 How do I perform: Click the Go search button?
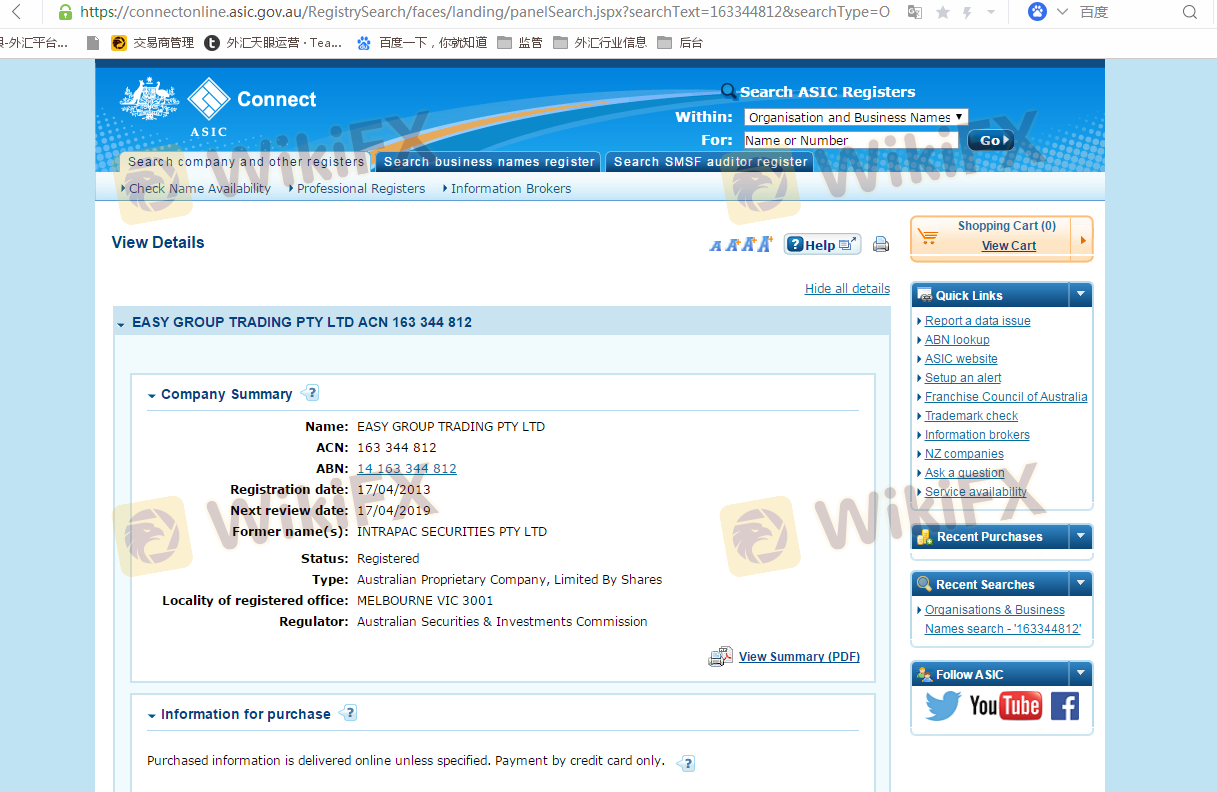[x=990, y=140]
